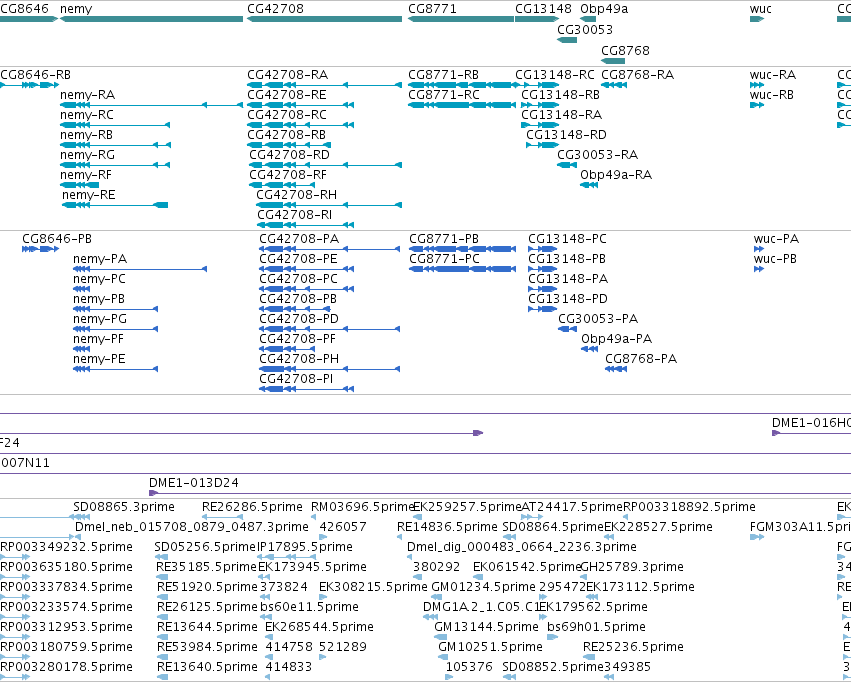Select the Obp49a gene label

coord(604,9)
